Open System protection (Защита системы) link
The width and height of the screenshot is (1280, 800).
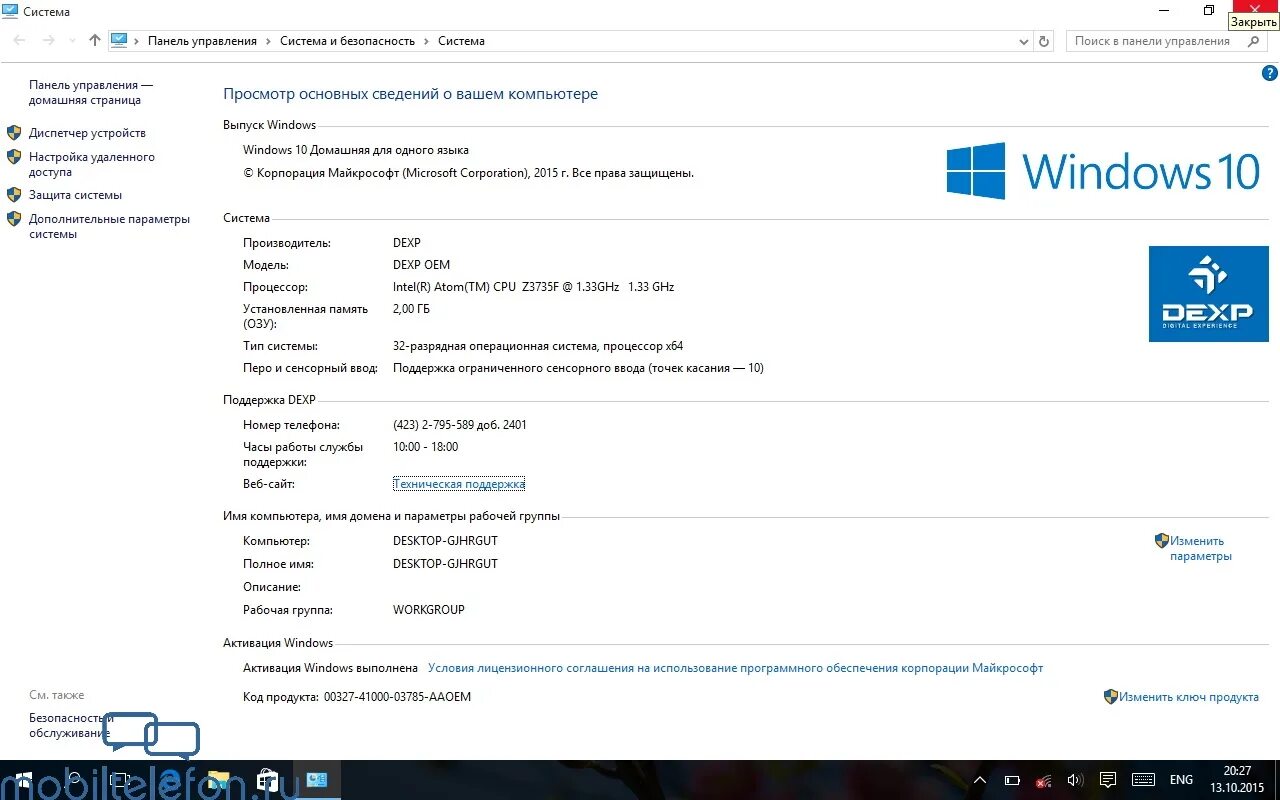(x=75, y=195)
